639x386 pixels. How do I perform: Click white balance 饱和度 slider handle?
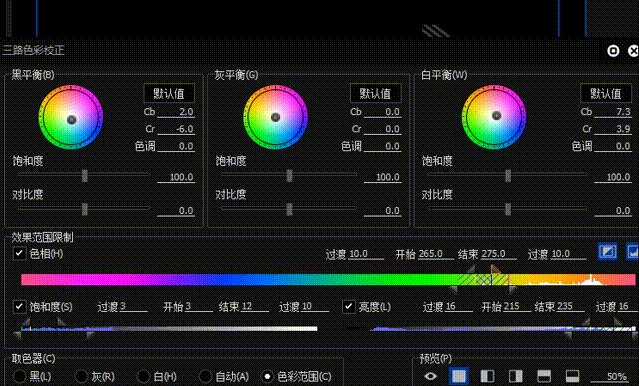[x=508, y=176]
